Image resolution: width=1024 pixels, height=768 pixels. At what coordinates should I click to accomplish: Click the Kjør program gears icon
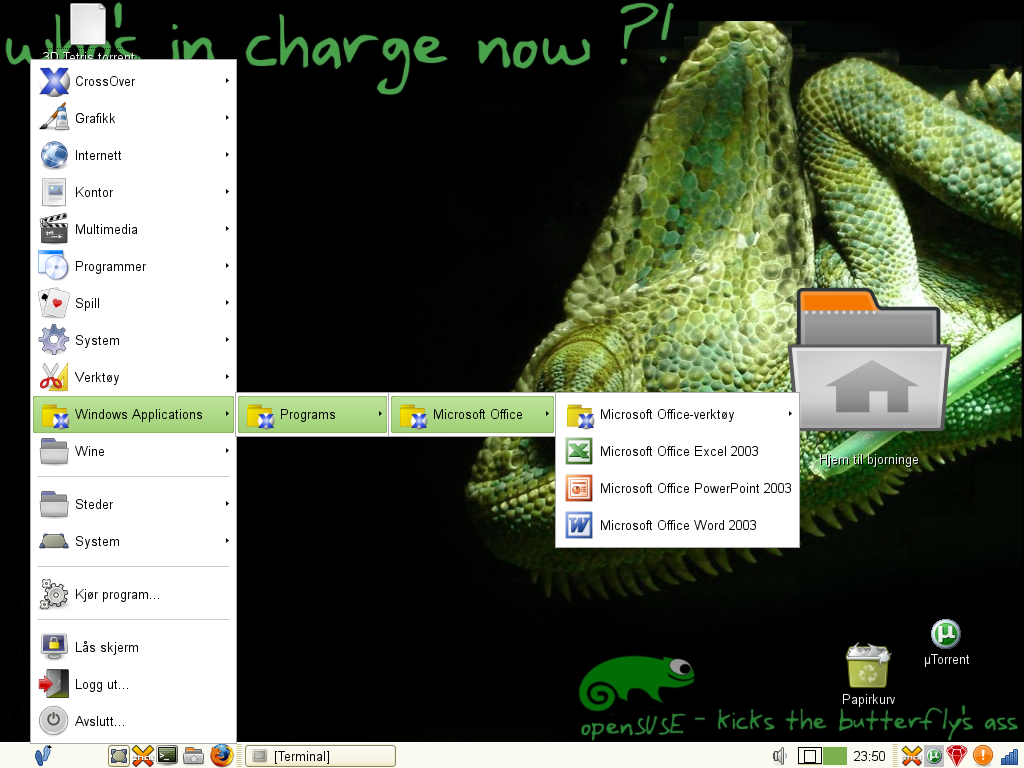[54, 594]
